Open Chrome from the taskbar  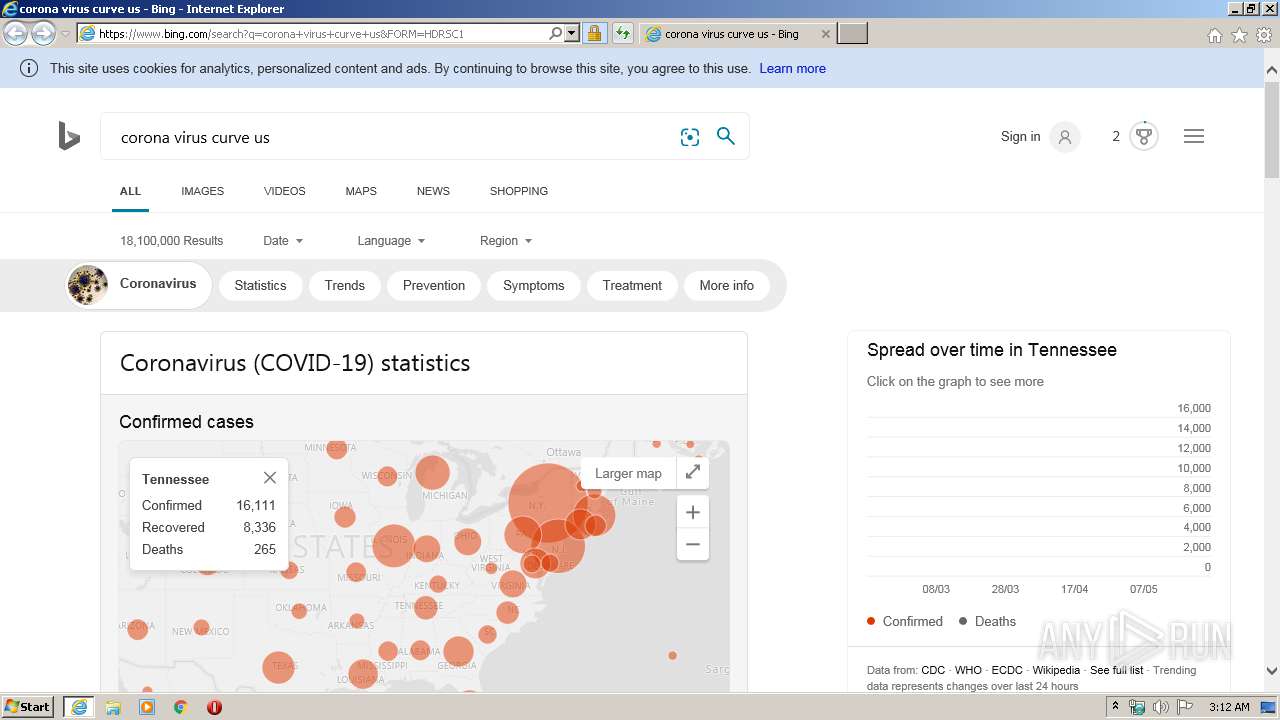click(x=181, y=707)
